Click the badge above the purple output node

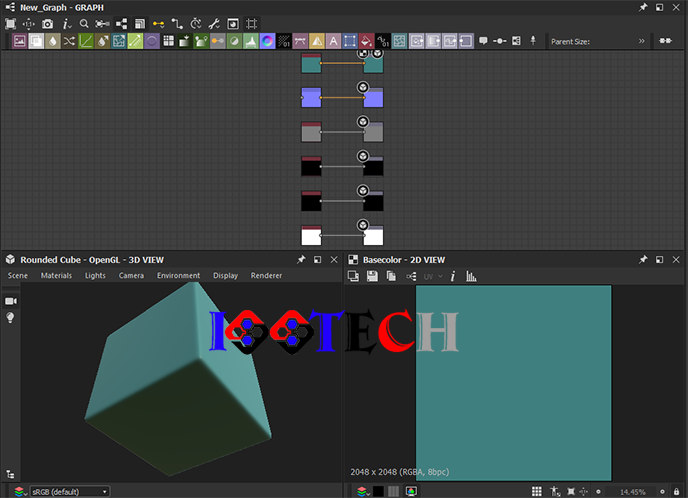click(x=362, y=87)
